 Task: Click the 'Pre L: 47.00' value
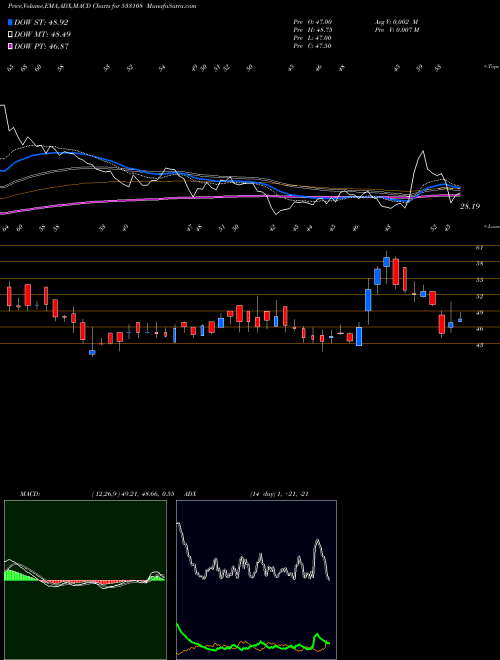[313, 38]
